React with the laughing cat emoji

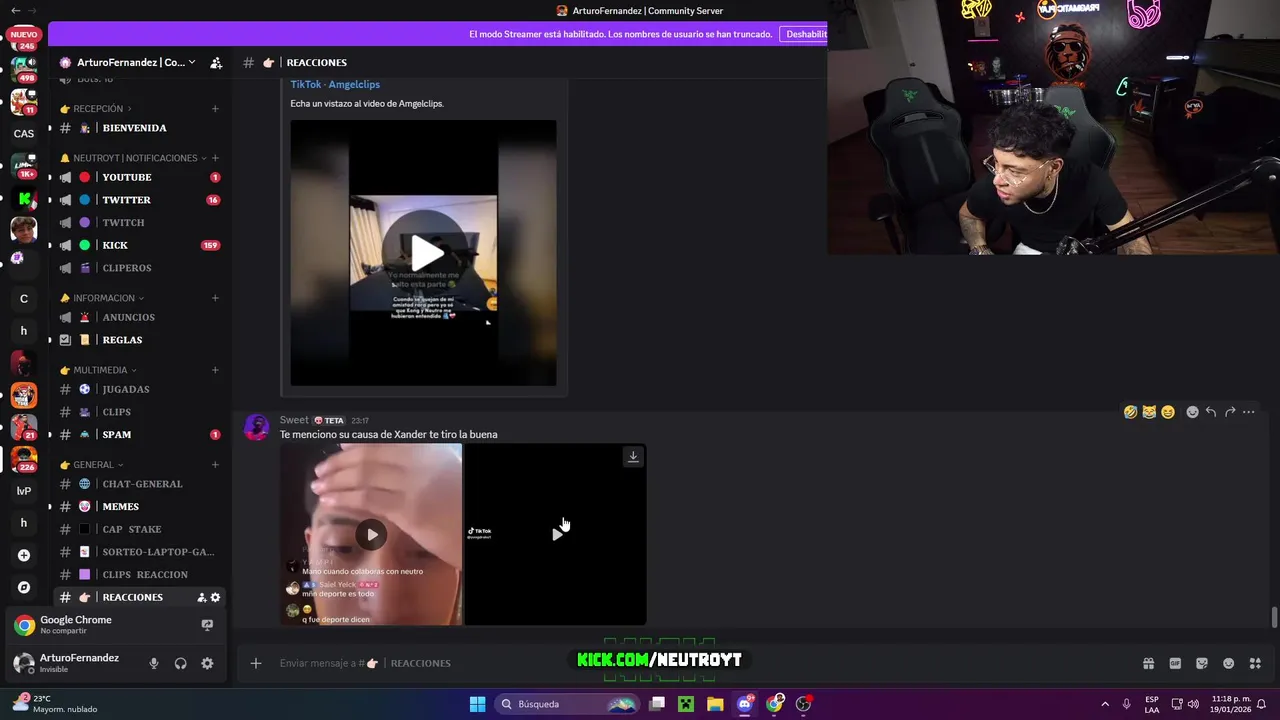click(1149, 412)
